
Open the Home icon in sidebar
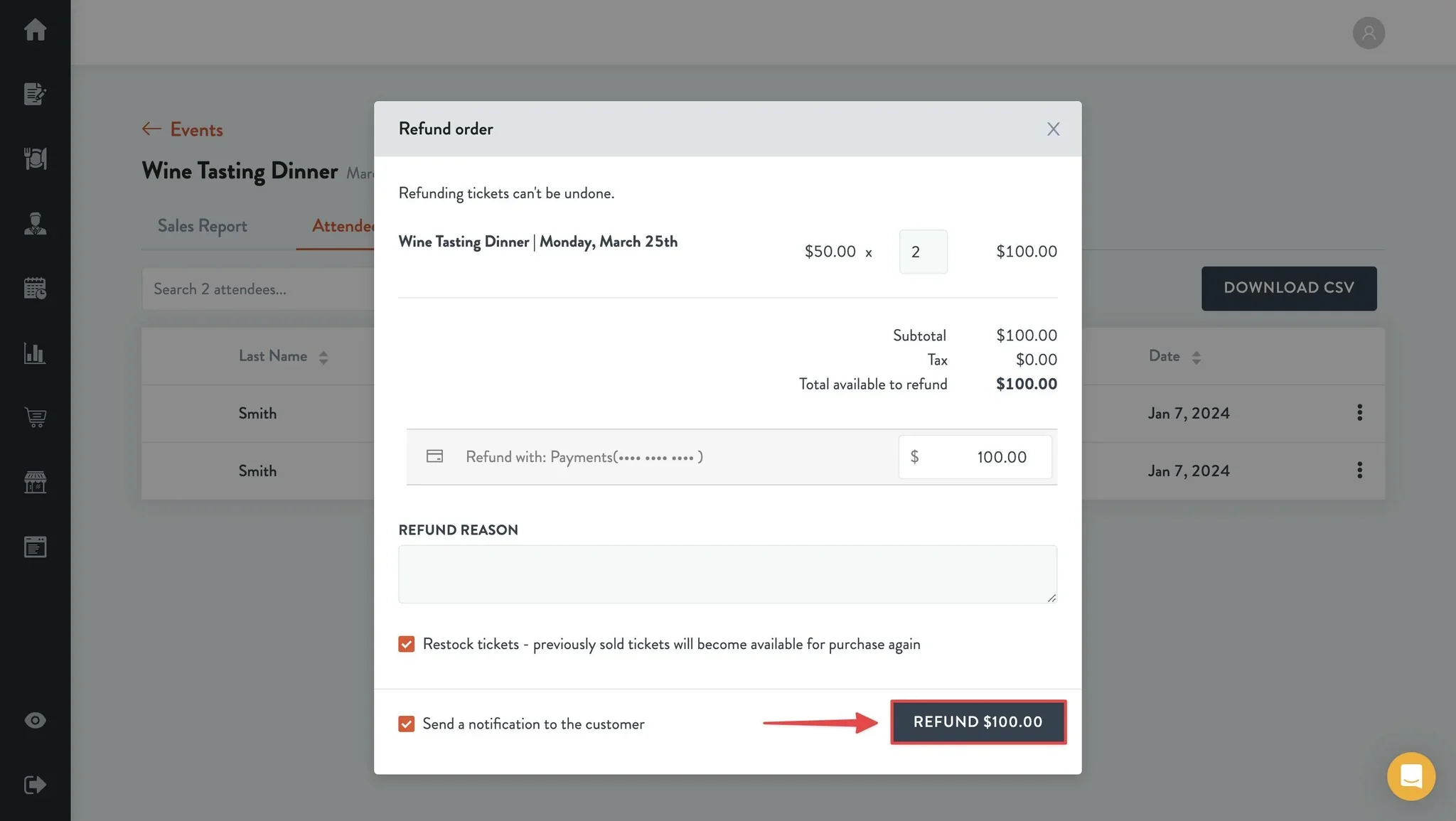pyautogui.click(x=35, y=30)
